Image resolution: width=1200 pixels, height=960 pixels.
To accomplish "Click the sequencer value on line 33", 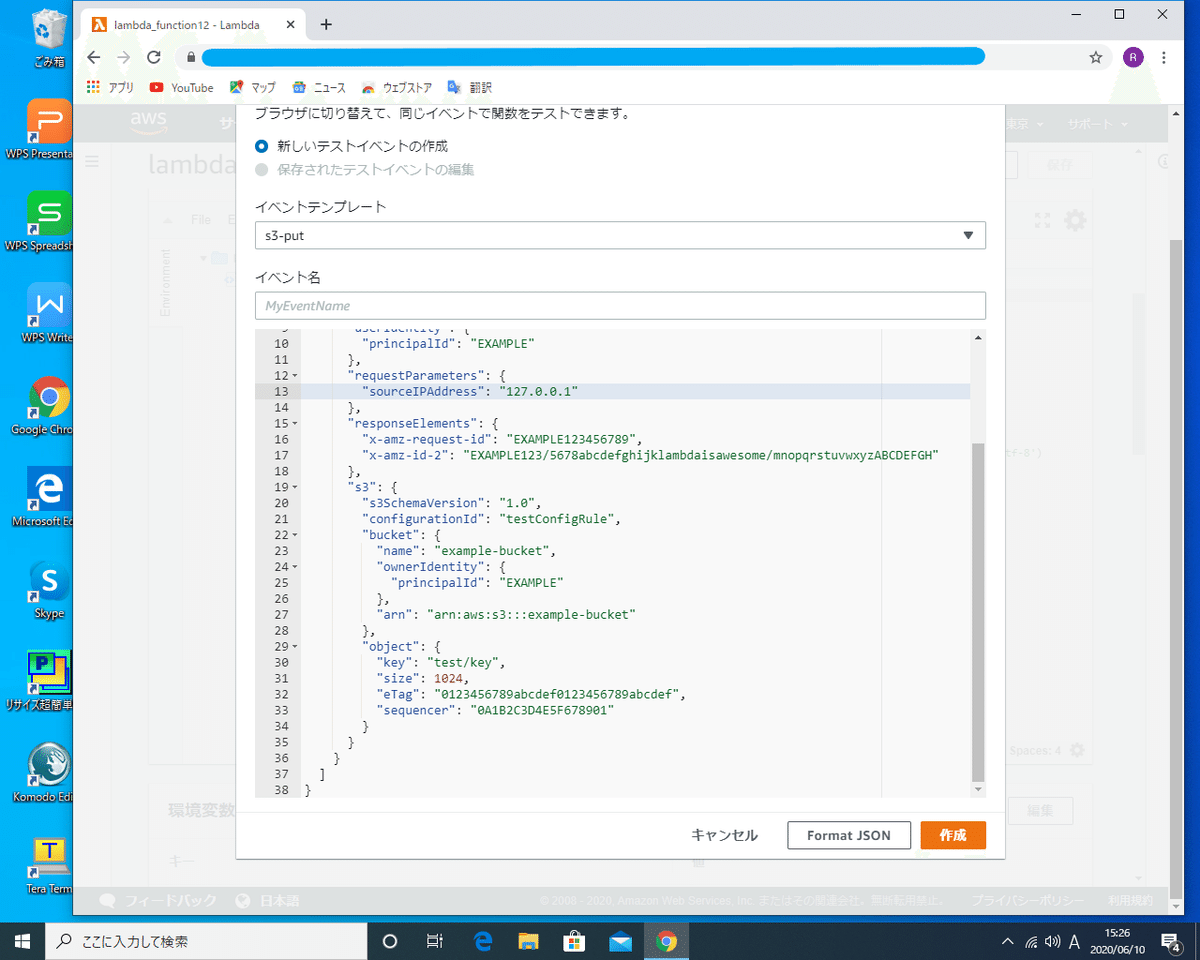I will 541,710.
